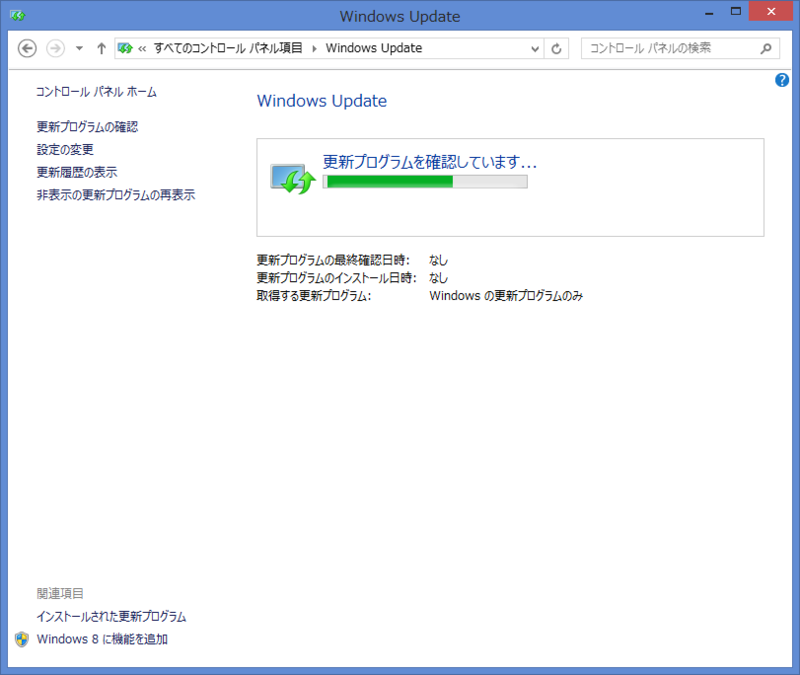Click 更新プログラムの確認 link
This screenshot has height=675, width=800.
(x=87, y=127)
